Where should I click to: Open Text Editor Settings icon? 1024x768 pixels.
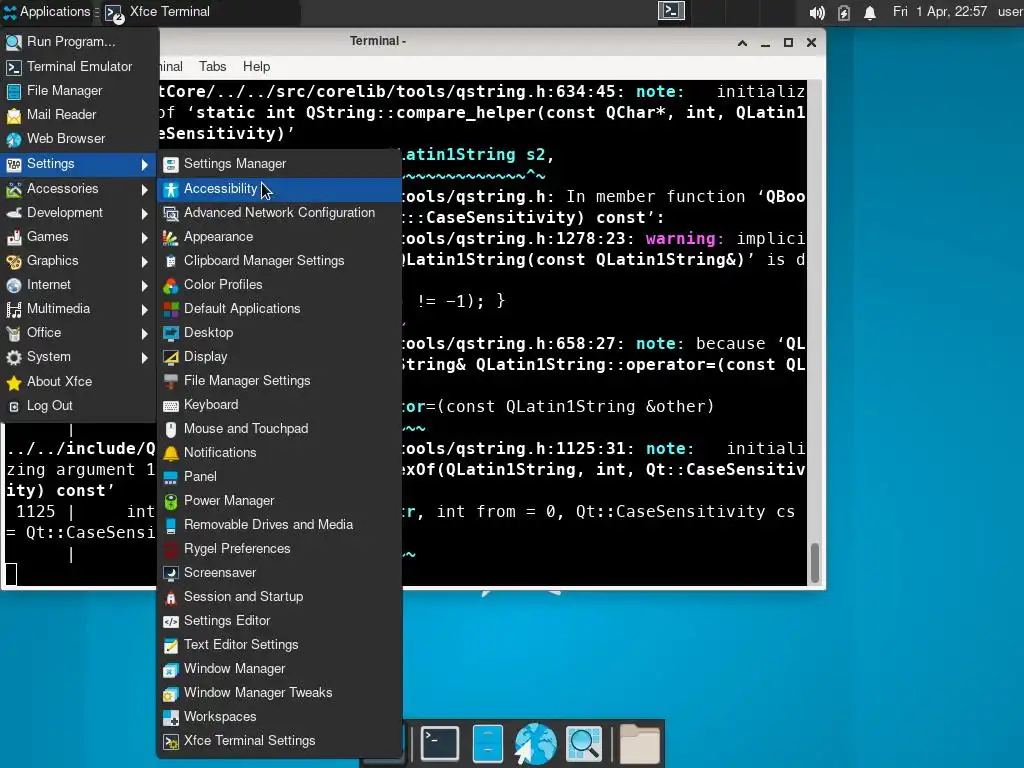coord(170,646)
